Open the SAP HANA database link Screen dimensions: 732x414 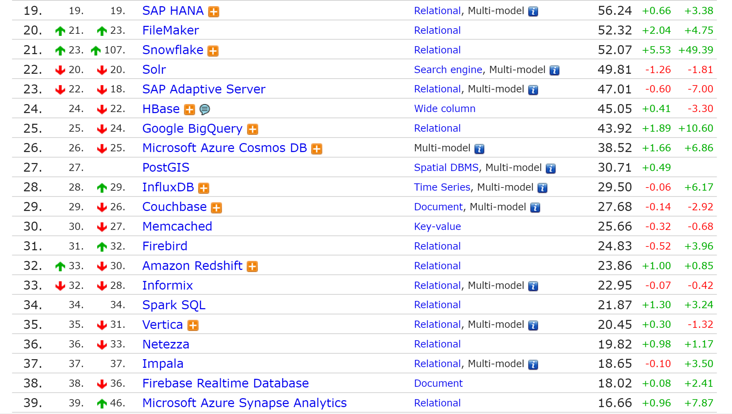click(x=173, y=11)
